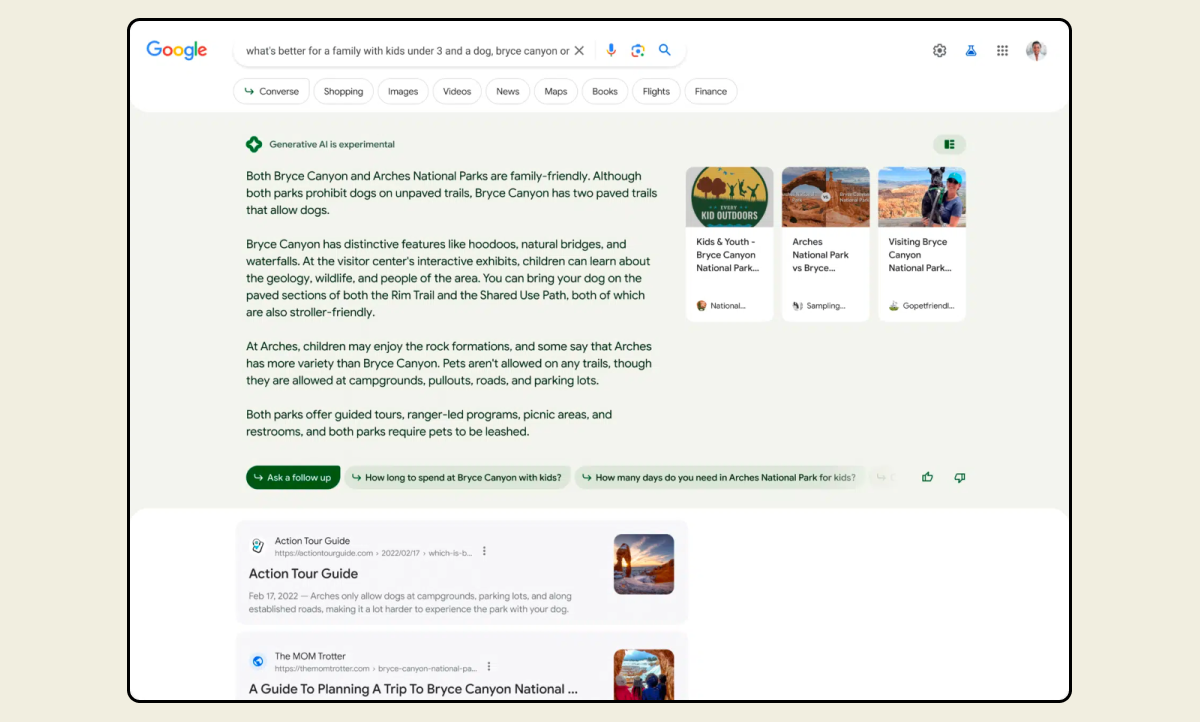Open the Converse mode tab
1200x722 pixels.
tap(271, 91)
